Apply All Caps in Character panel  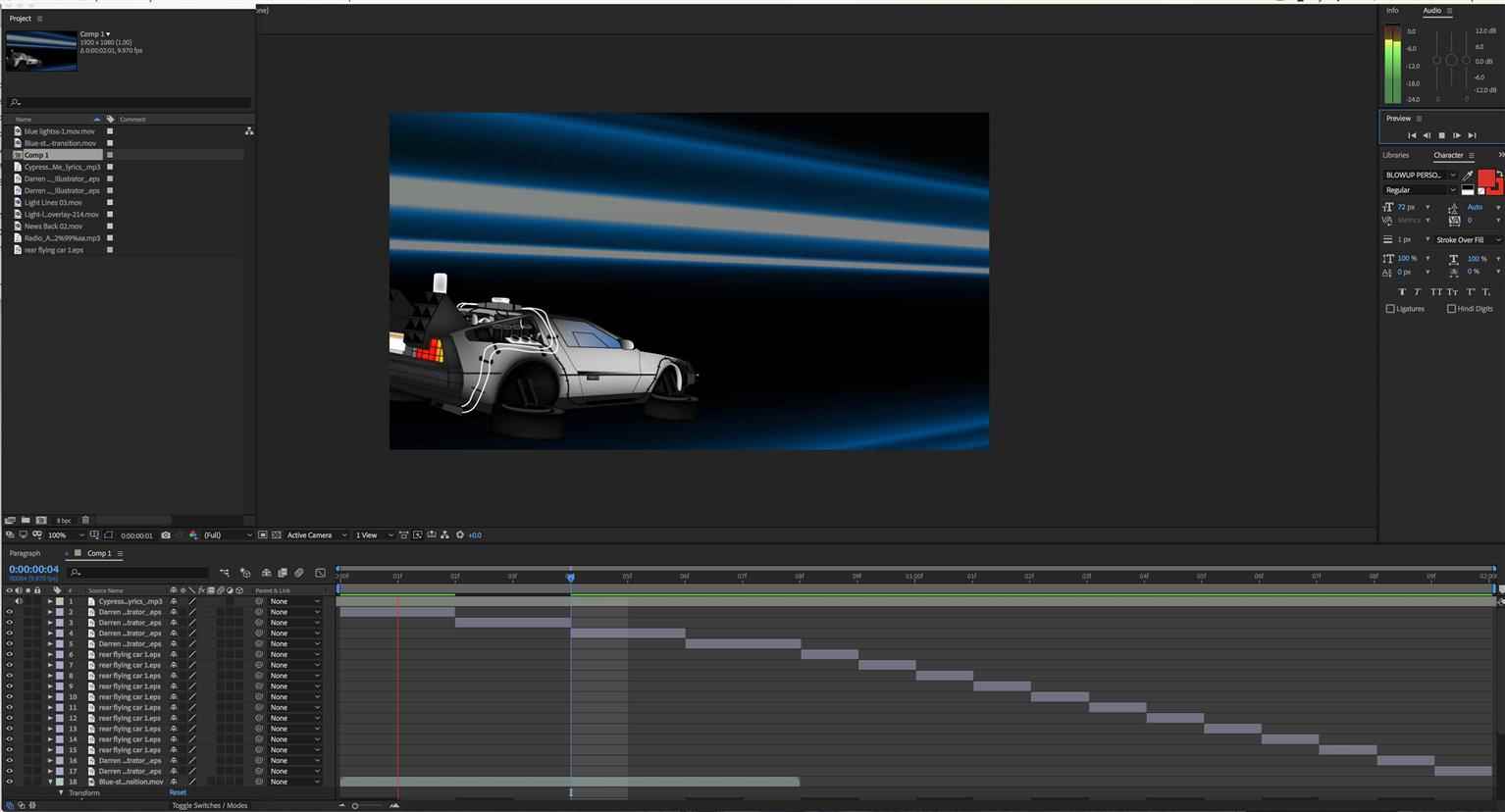[1436, 292]
